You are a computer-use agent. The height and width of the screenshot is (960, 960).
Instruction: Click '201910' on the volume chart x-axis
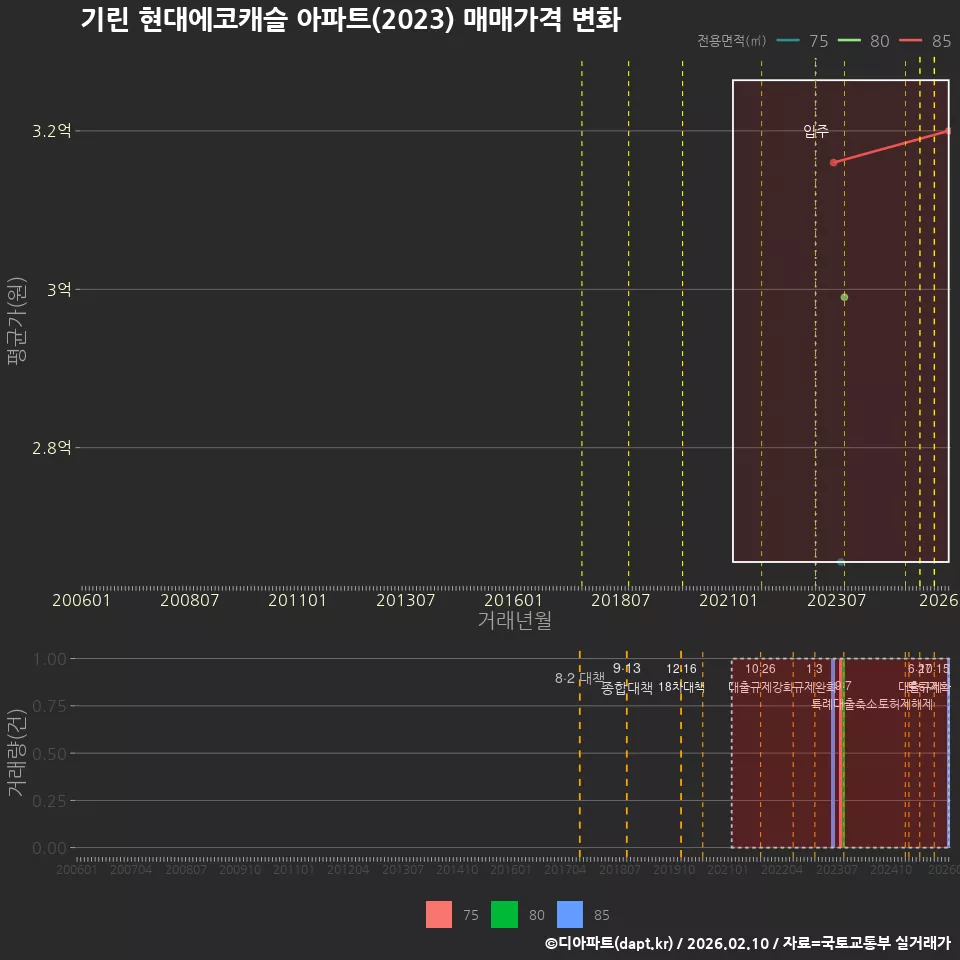coord(674,869)
